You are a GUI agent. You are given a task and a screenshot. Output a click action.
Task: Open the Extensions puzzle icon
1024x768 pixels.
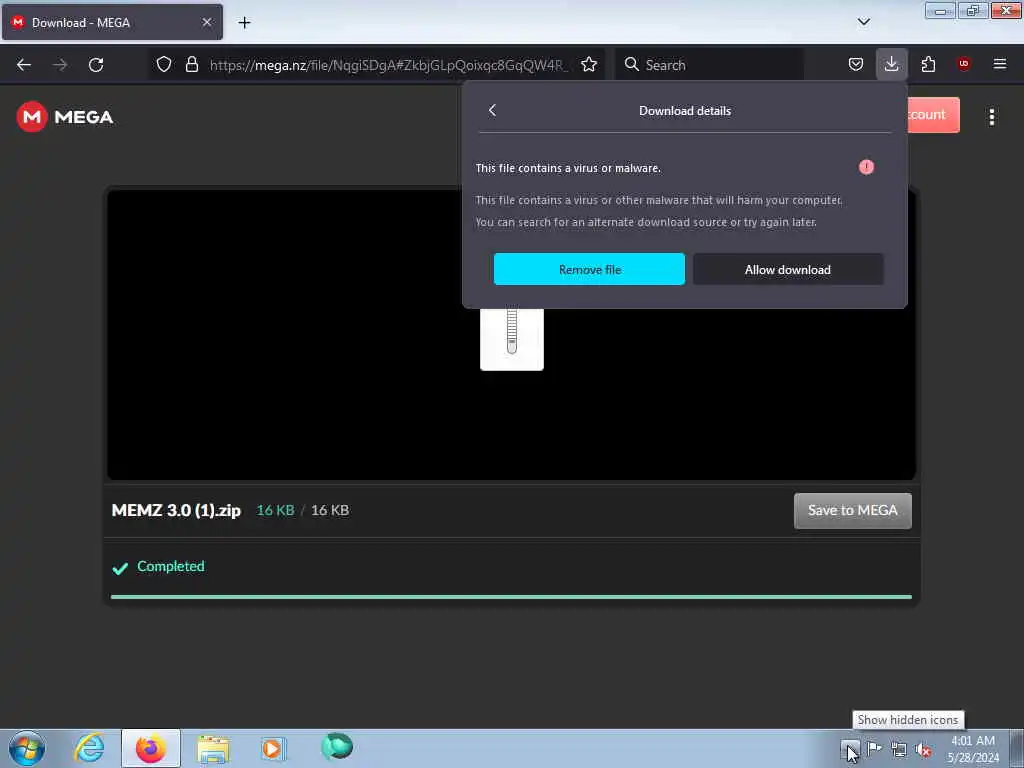[928, 64]
